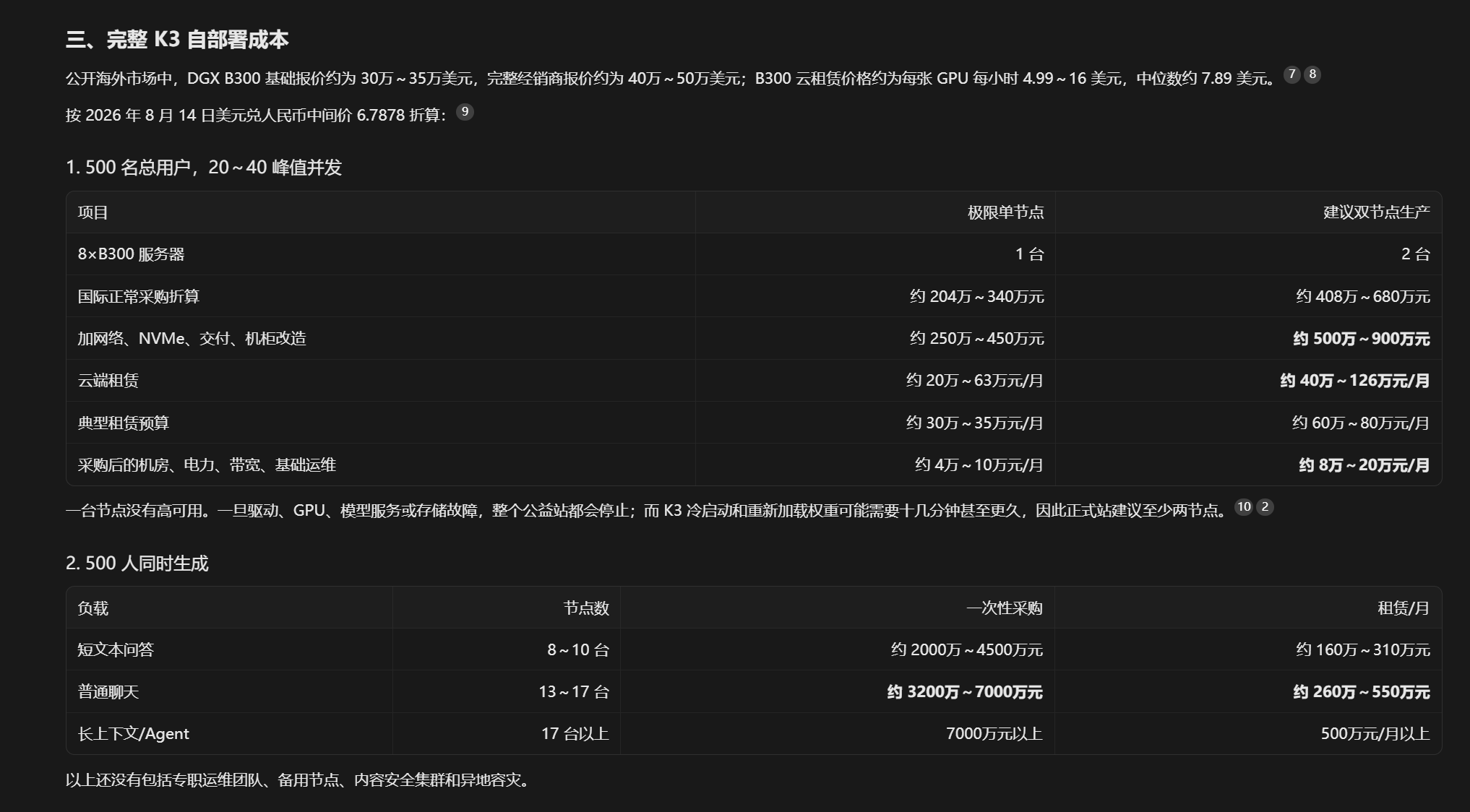Select the "17 台以上" cell
Viewport: 1470px width, 812px height.
point(575,734)
